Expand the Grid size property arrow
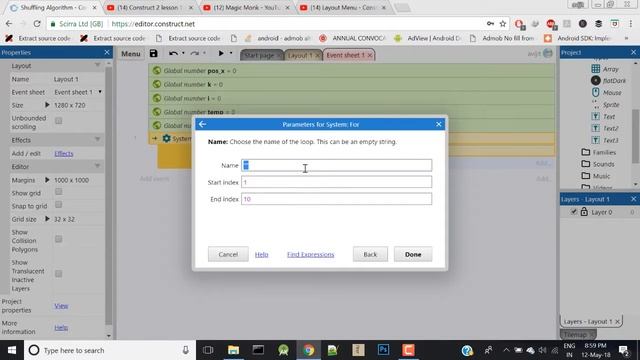This screenshot has height=360, width=640. point(47,219)
